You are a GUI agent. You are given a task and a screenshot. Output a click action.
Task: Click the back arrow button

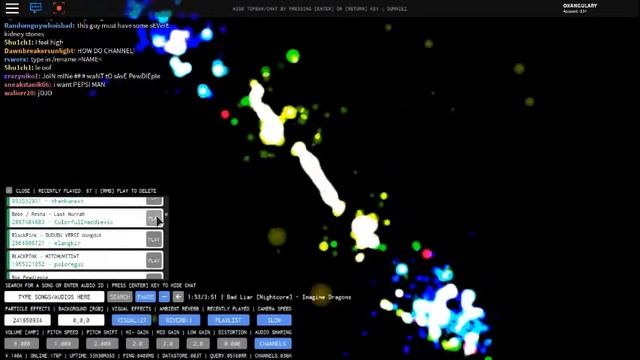pyautogui.click(x=178, y=297)
